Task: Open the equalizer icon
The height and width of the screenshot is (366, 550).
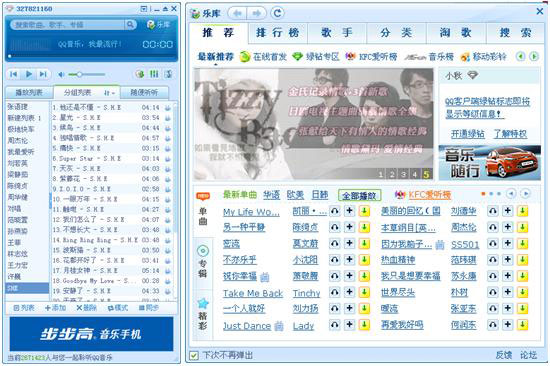Action: tap(154, 74)
